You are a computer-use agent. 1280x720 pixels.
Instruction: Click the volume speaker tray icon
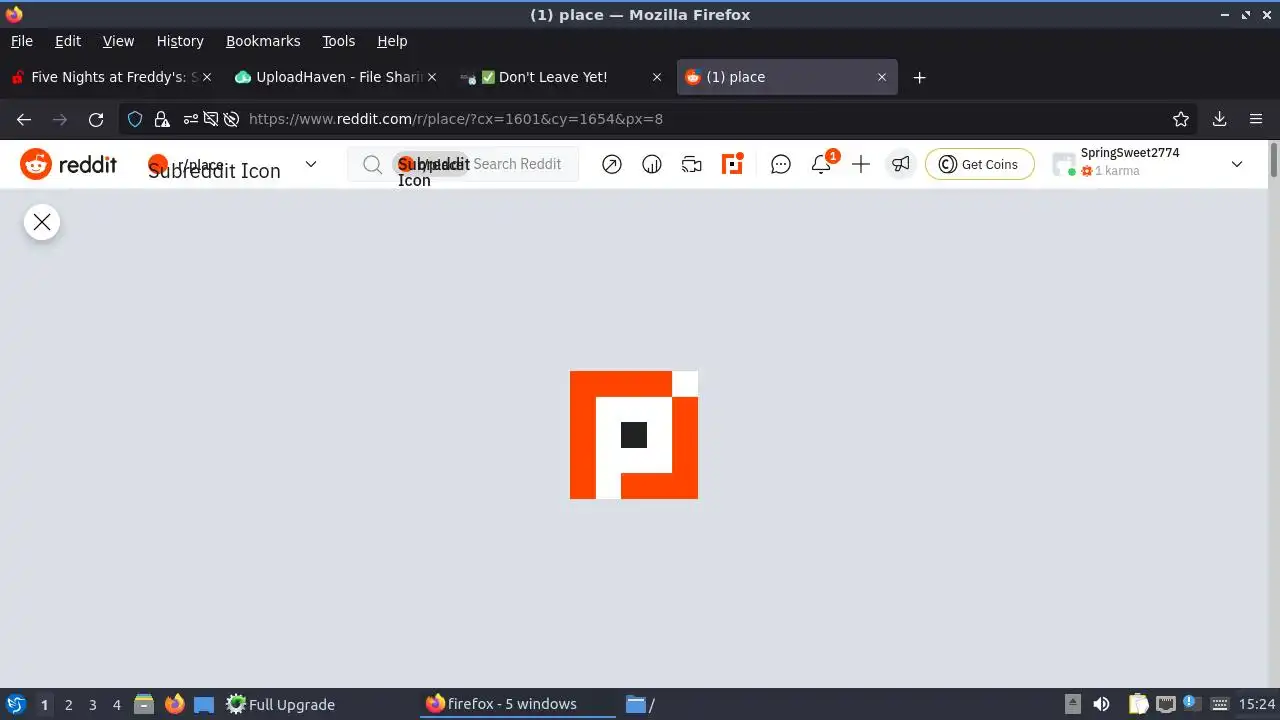(x=1101, y=704)
